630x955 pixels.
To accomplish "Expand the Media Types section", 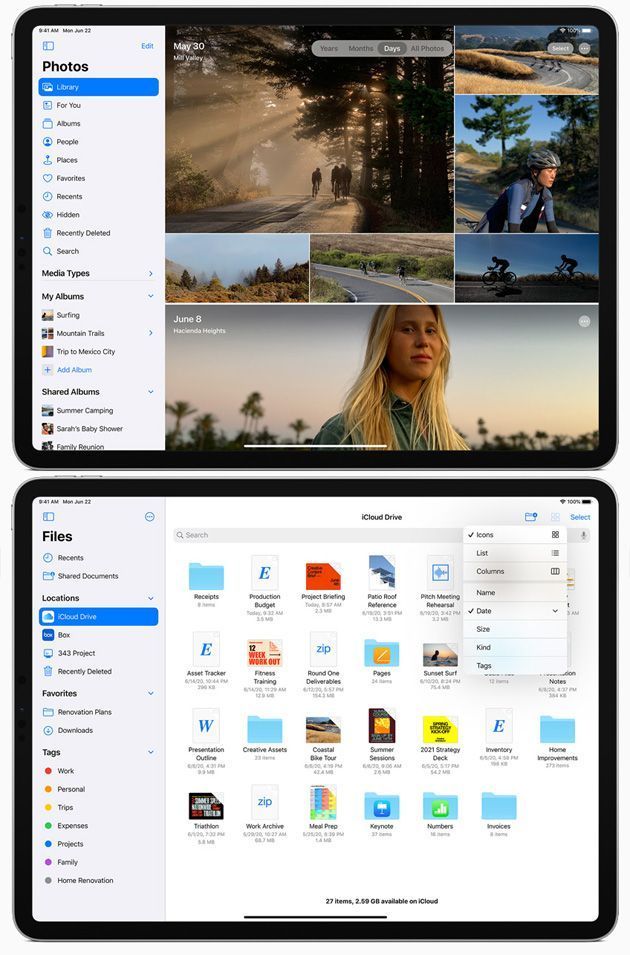I will (x=151, y=273).
